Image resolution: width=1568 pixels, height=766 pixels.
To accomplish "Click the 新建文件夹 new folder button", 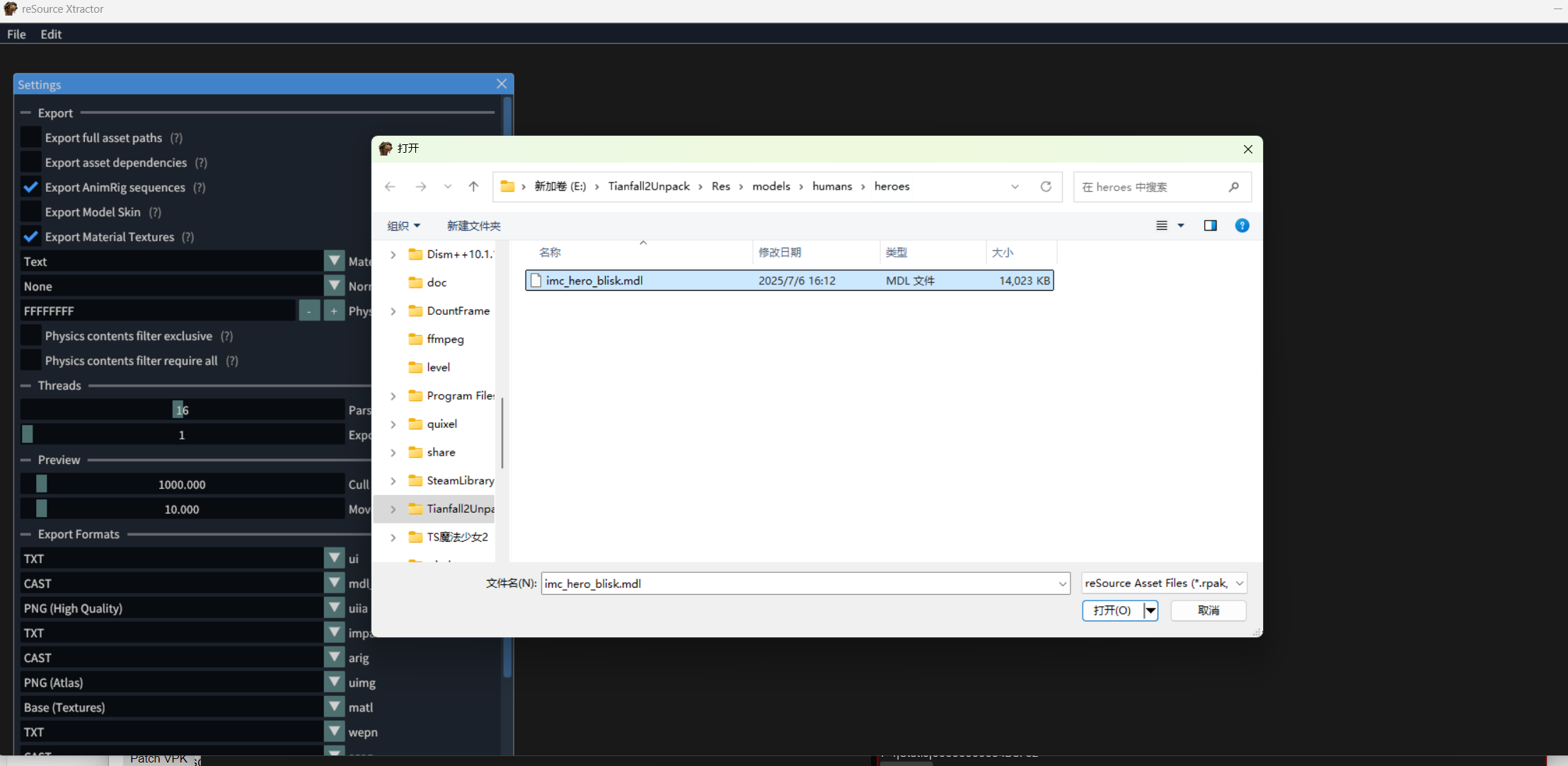I will point(473,226).
